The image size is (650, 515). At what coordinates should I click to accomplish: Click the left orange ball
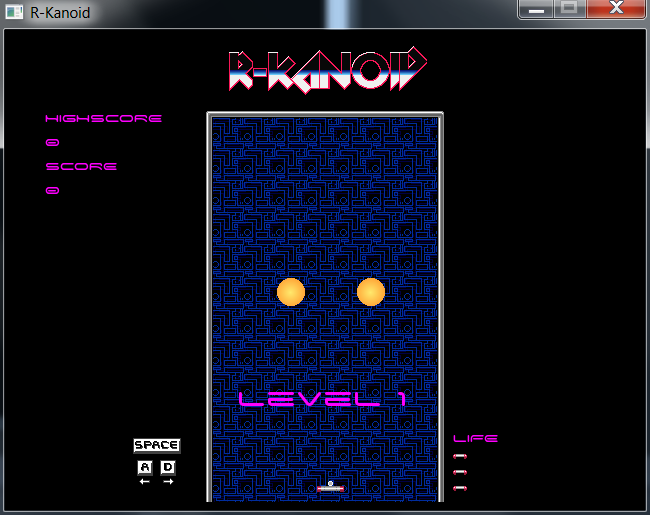290,292
